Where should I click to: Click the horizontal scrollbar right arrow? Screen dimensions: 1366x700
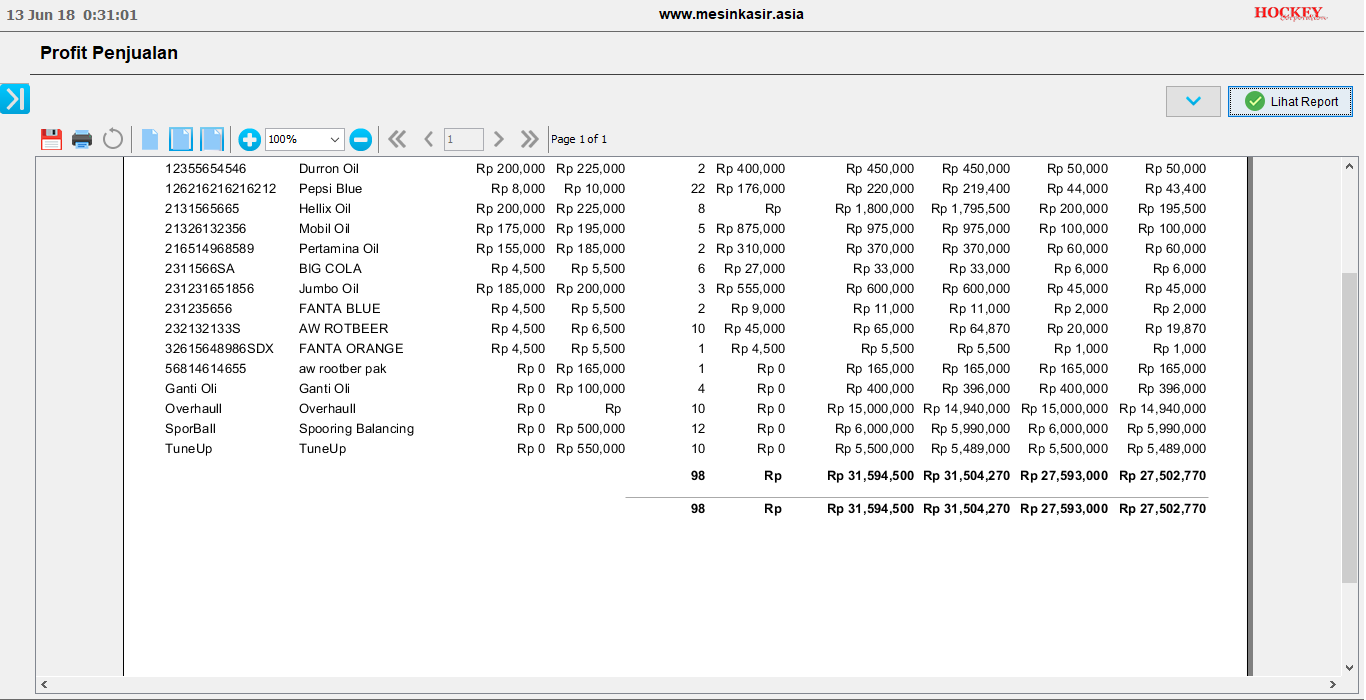(1332, 685)
